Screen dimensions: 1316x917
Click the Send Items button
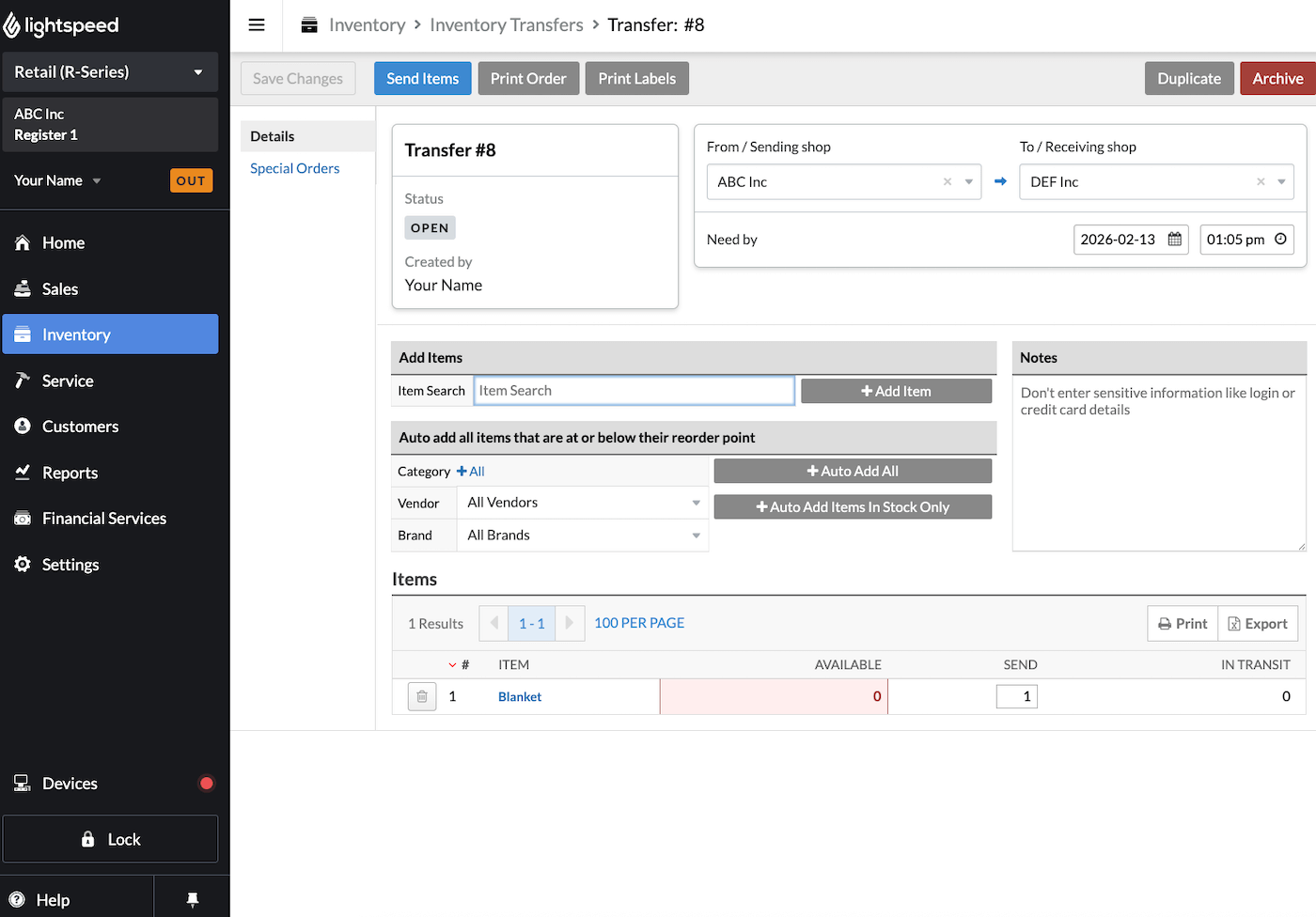coord(422,78)
